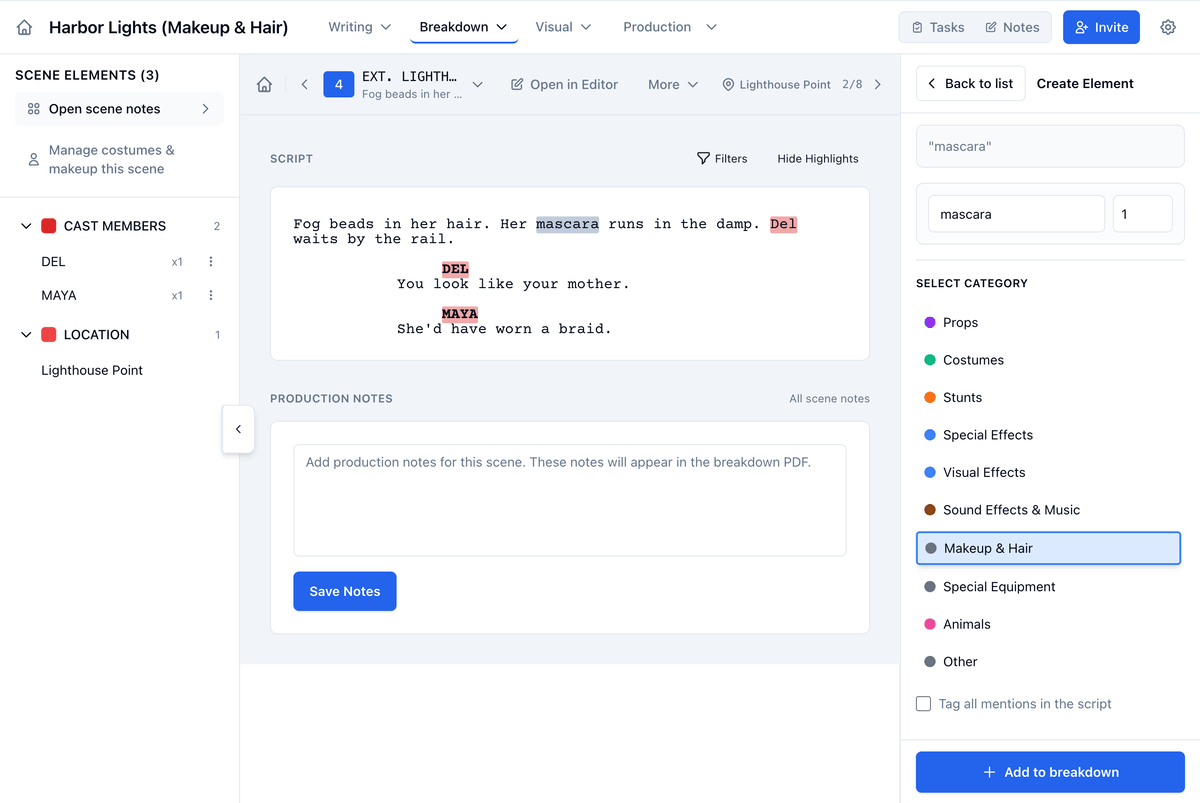Click the element name field containing mascara
The width and height of the screenshot is (1200, 803).
pos(1016,214)
